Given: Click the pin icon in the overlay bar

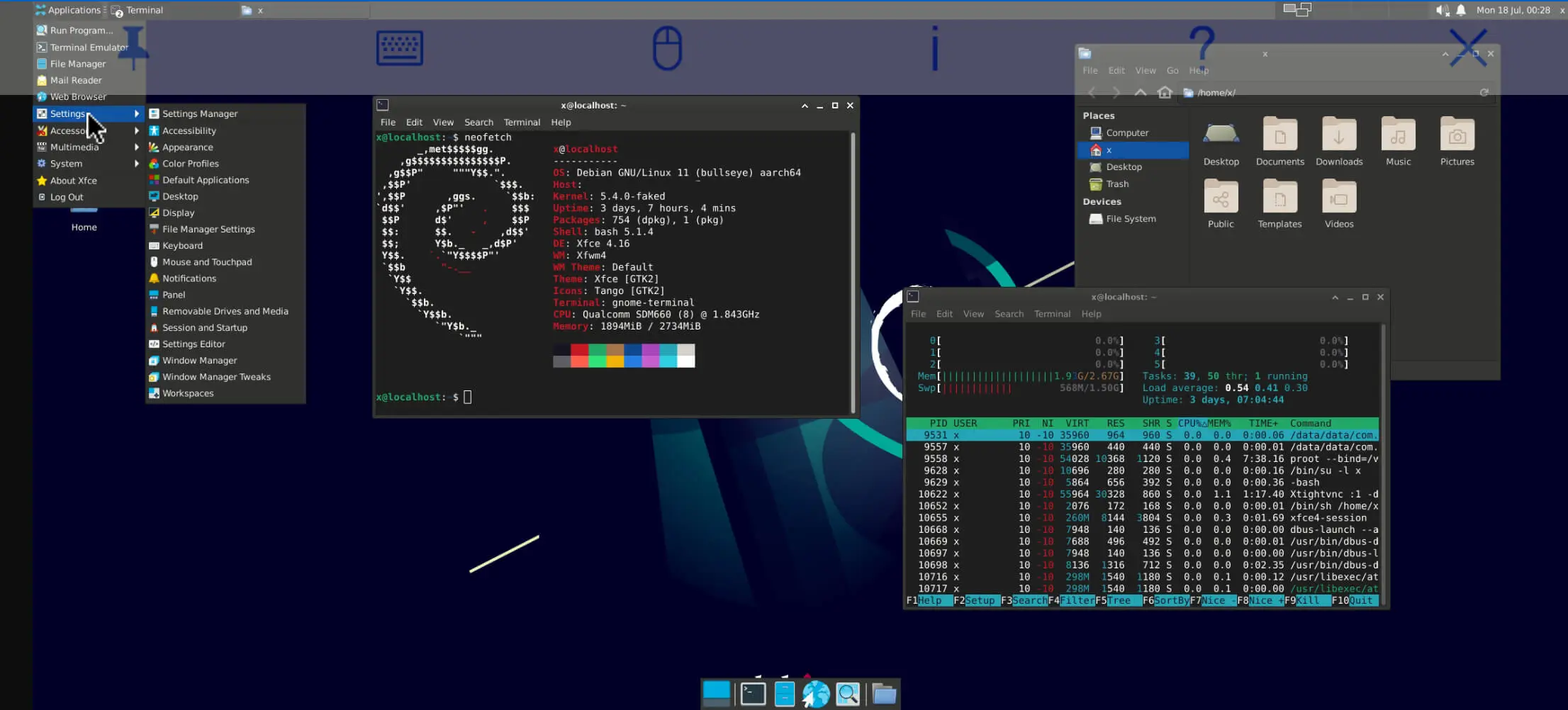Looking at the screenshot, I should (x=133, y=47).
